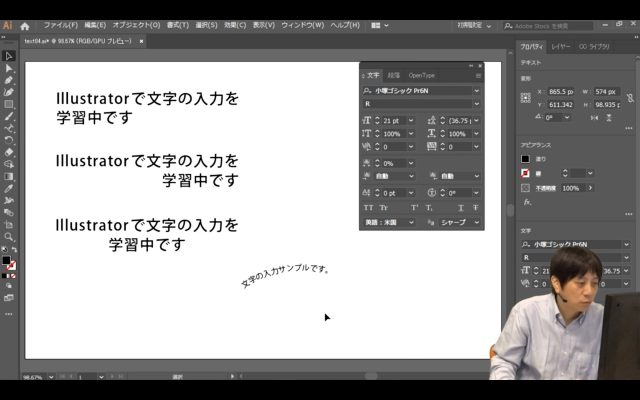Open the ウィンドウ(W) menu
Image resolution: width=640 pixels, height=400 pixels.
(x=302, y=25)
